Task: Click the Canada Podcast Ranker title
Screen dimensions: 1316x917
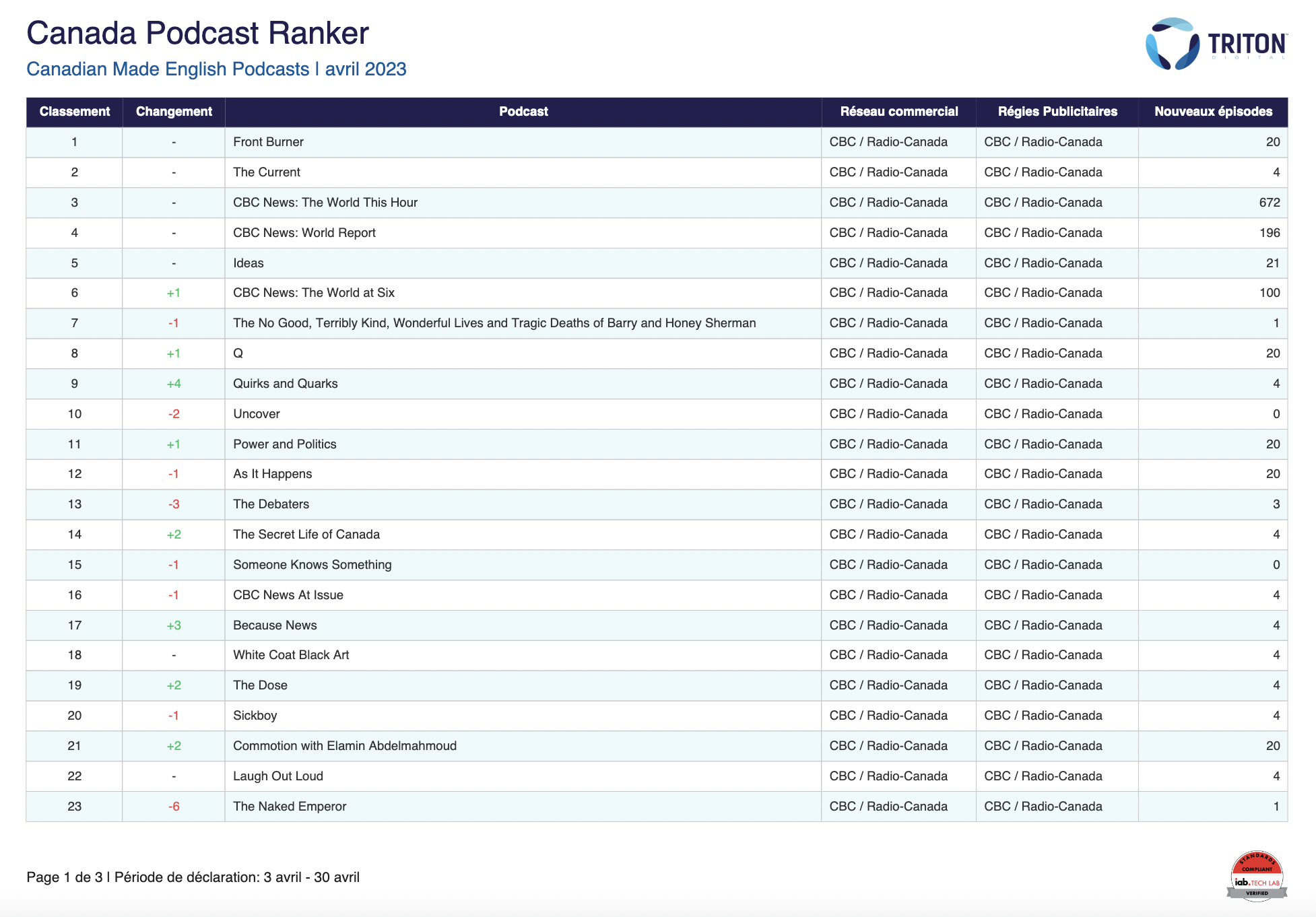Action: click(197, 33)
